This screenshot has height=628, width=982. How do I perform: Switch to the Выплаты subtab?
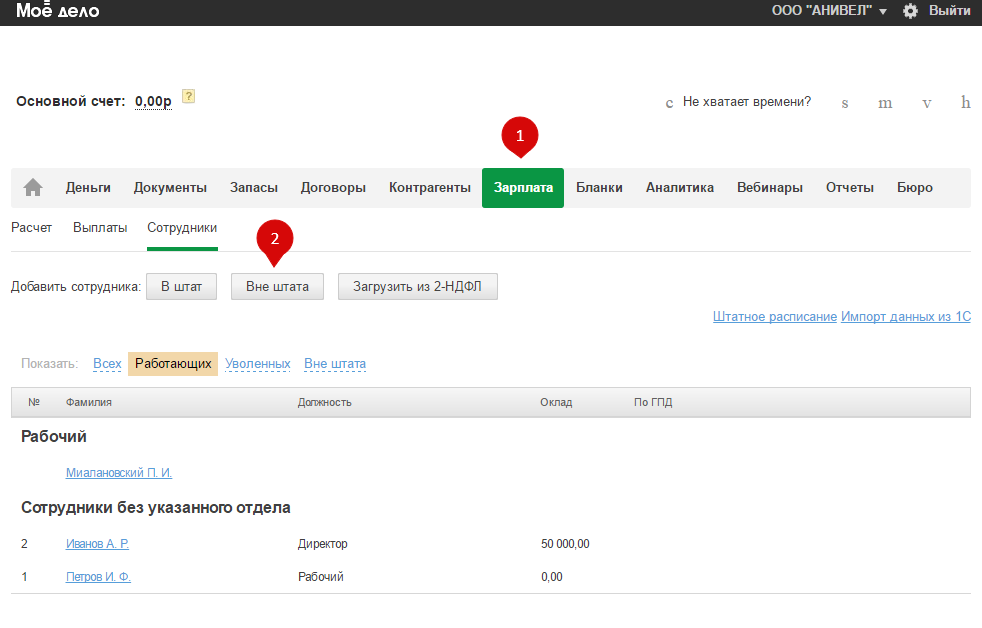pos(100,228)
